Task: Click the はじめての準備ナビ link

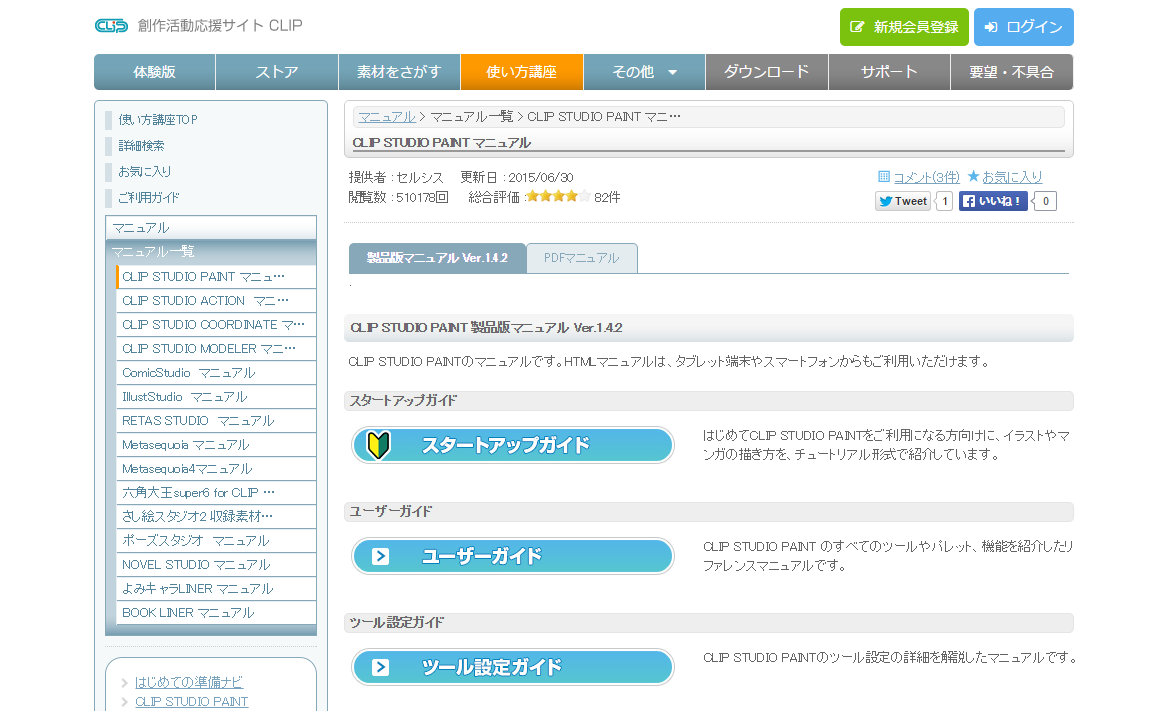Action: click(189, 682)
